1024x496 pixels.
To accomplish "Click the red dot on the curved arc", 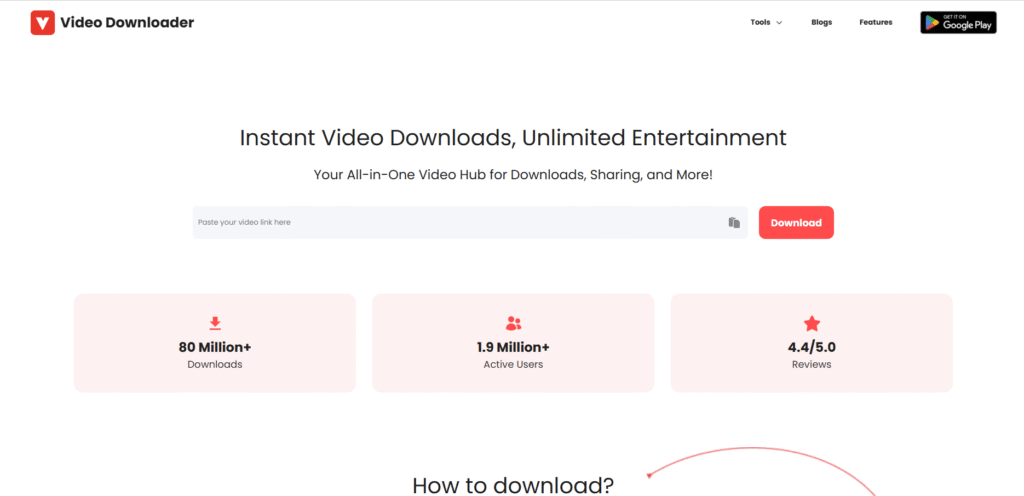I will click(x=649, y=474).
